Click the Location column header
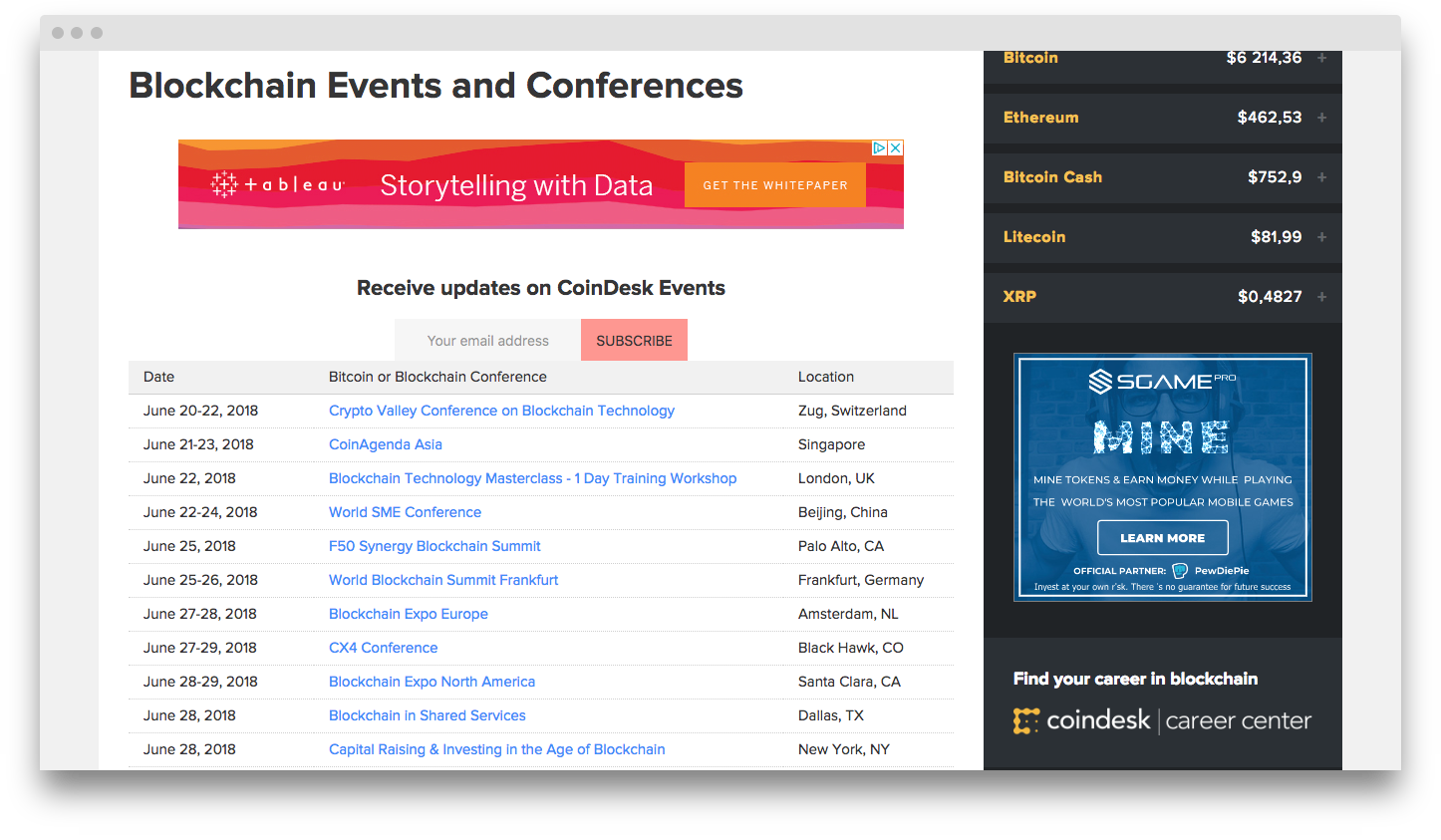 pos(826,377)
